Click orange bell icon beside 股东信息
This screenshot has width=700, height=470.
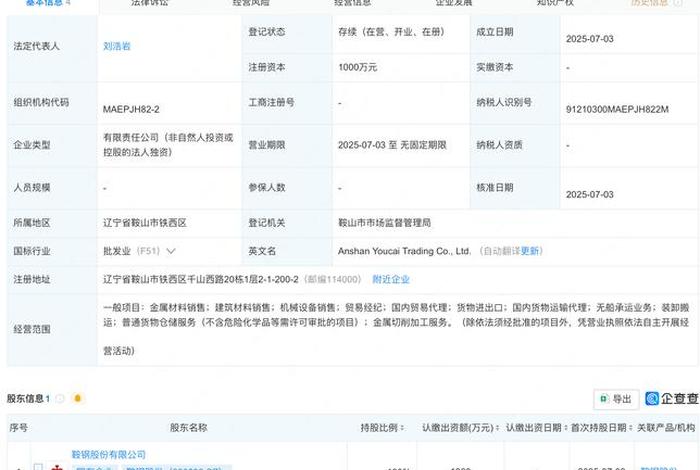(x=78, y=398)
